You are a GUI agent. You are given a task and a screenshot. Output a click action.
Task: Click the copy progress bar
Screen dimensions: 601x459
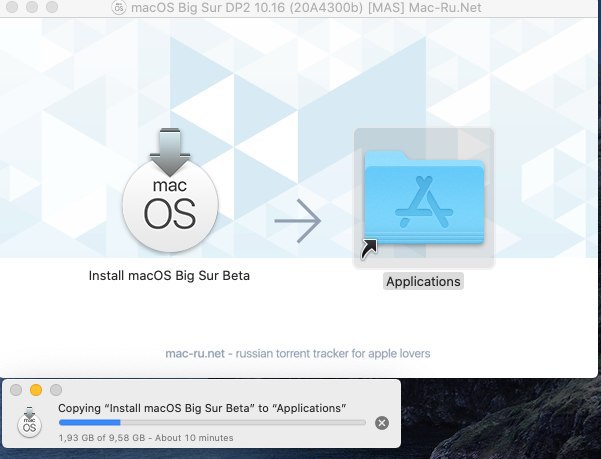[x=212, y=423]
